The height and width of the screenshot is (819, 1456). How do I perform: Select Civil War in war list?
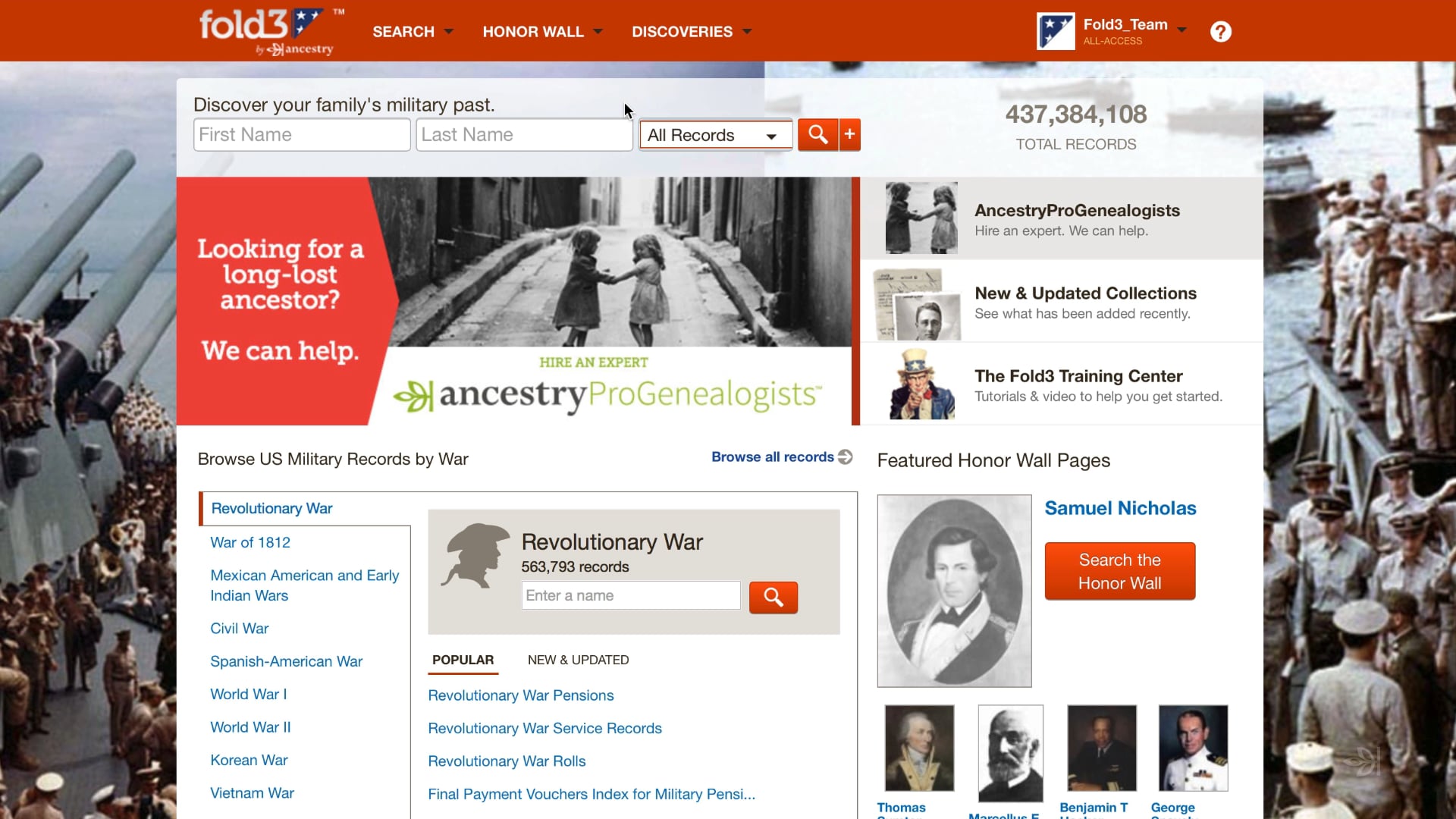pyautogui.click(x=240, y=629)
